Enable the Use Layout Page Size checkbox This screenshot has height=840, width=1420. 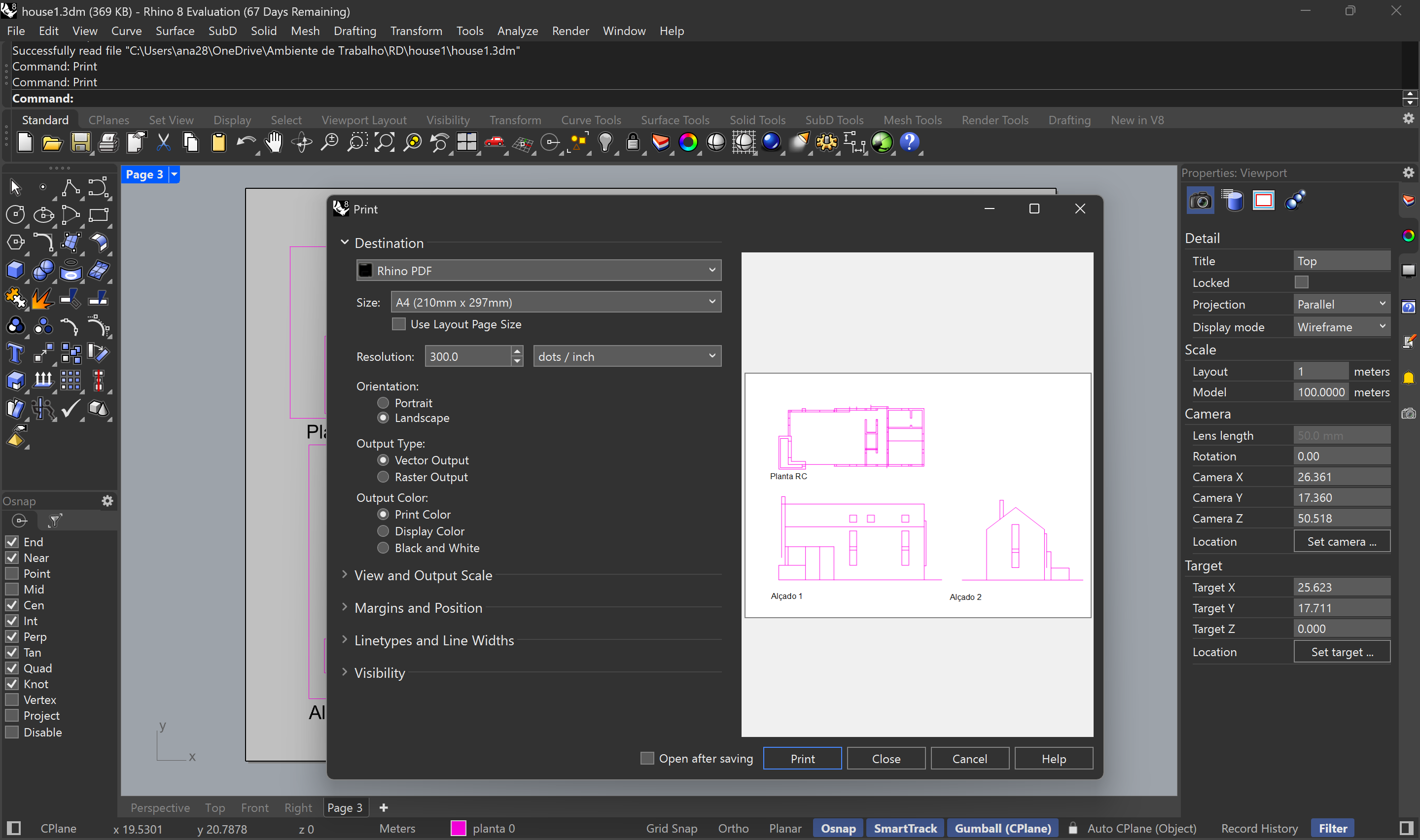[x=399, y=324]
